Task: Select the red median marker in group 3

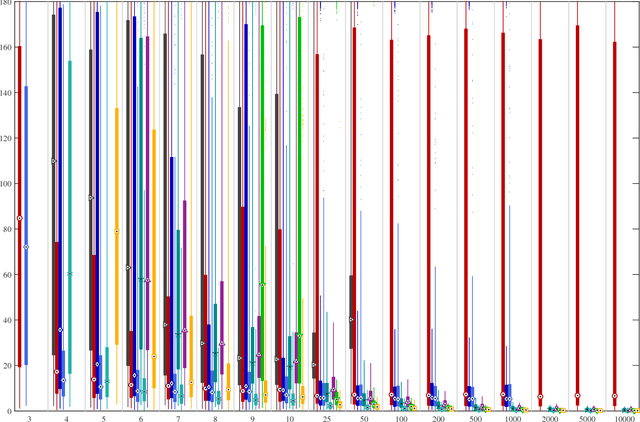Action: point(20,218)
